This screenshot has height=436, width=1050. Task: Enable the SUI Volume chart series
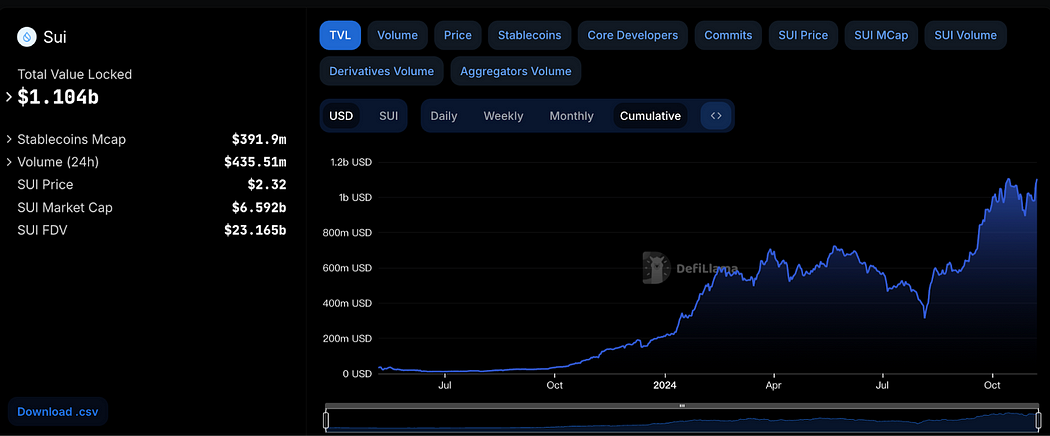[966, 35]
